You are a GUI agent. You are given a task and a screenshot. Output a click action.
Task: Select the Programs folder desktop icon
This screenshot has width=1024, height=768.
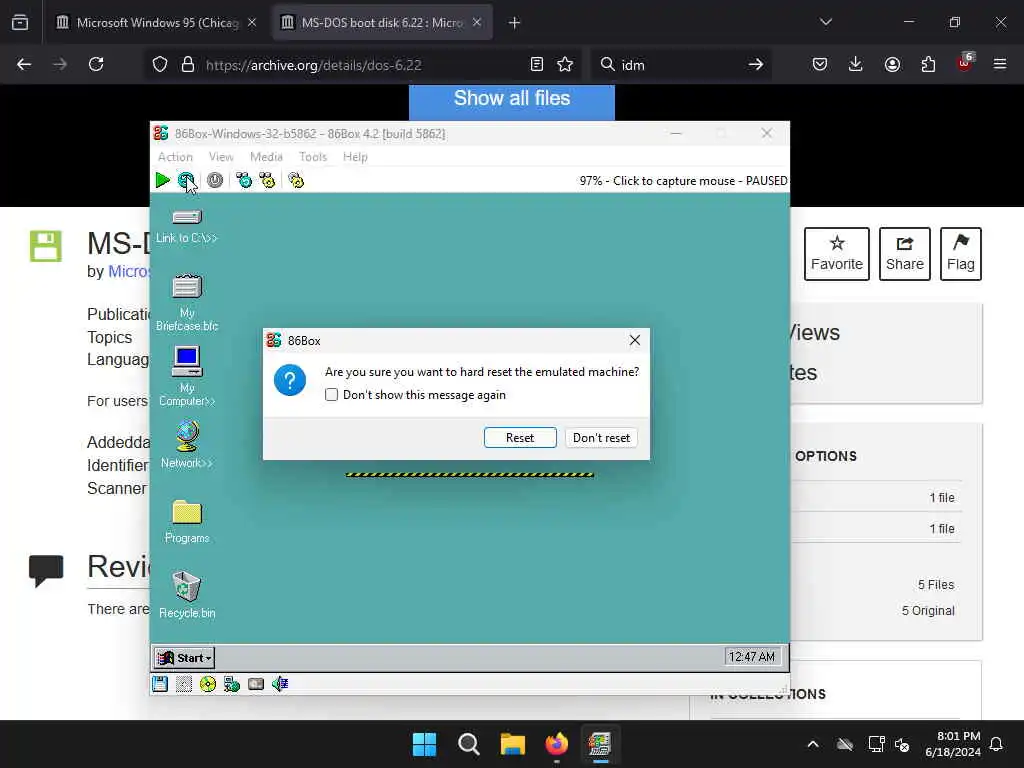(187, 522)
